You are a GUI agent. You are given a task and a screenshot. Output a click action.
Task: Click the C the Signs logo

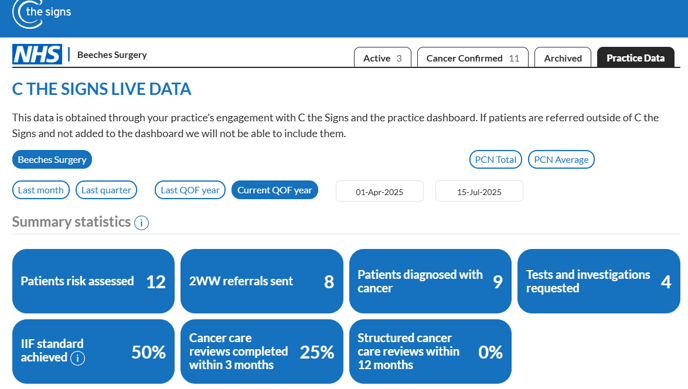[42, 13]
